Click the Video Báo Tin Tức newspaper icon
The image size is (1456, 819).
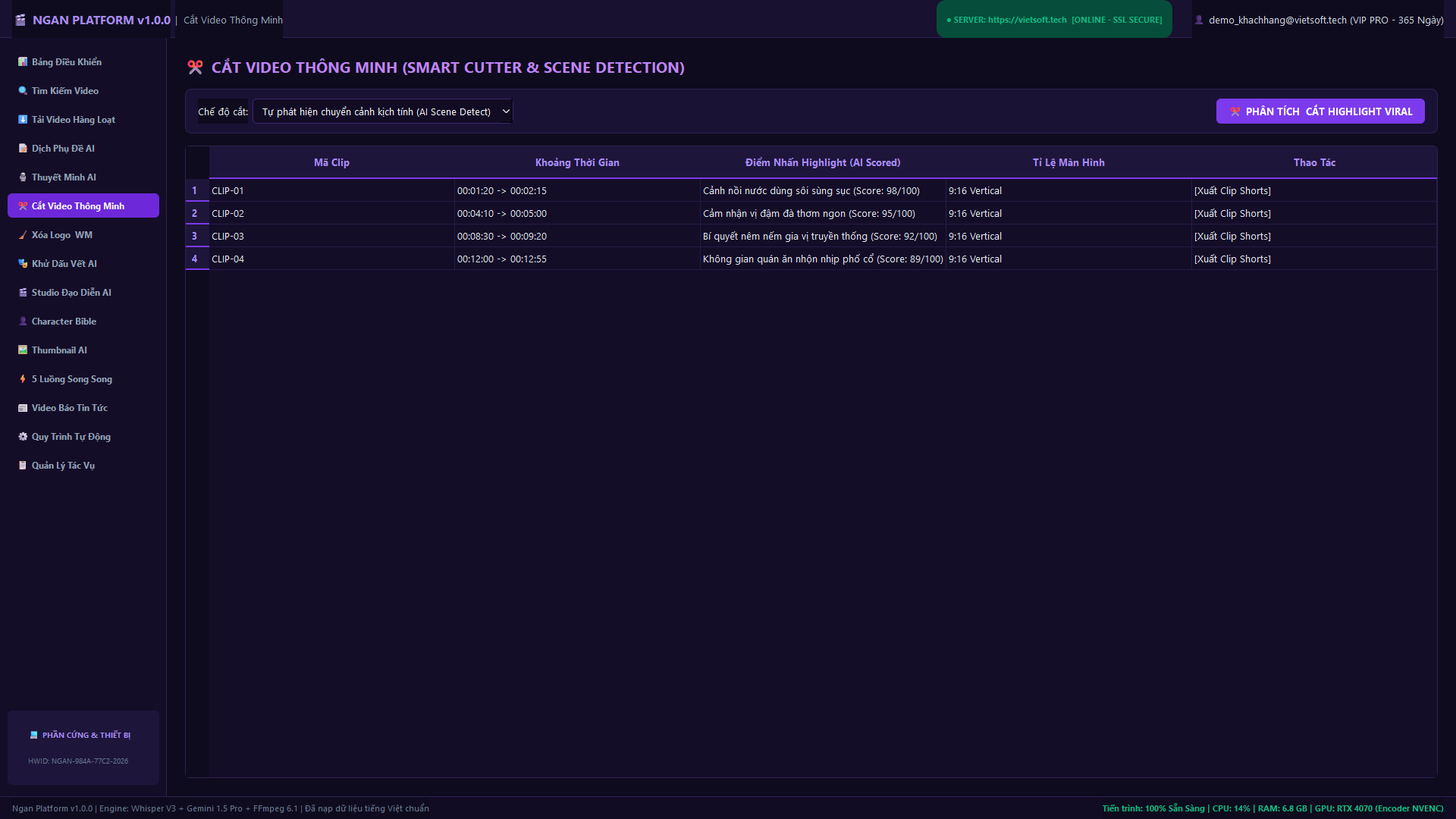(23, 408)
